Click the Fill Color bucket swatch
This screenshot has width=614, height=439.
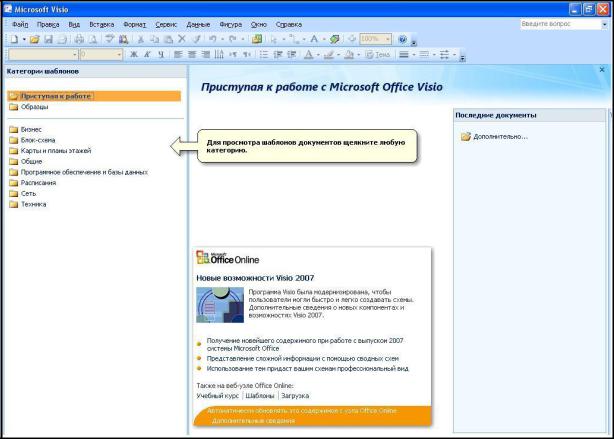(349, 54)
